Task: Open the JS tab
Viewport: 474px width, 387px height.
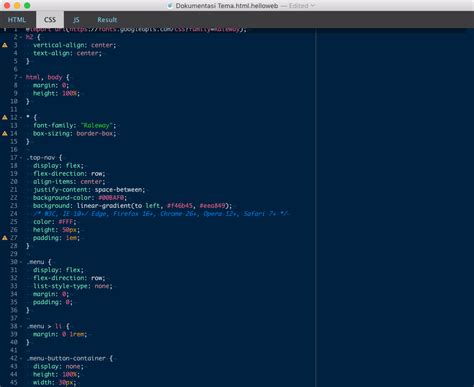Action: pyautogui.click(x=76, y=20)
